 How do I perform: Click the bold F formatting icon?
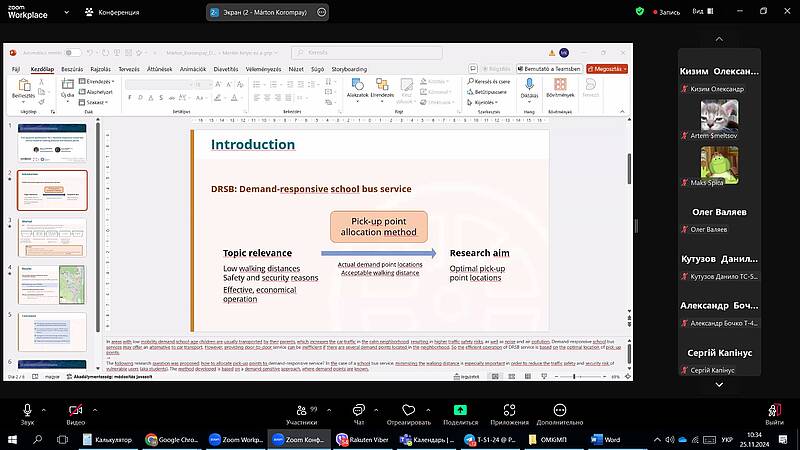130,97
